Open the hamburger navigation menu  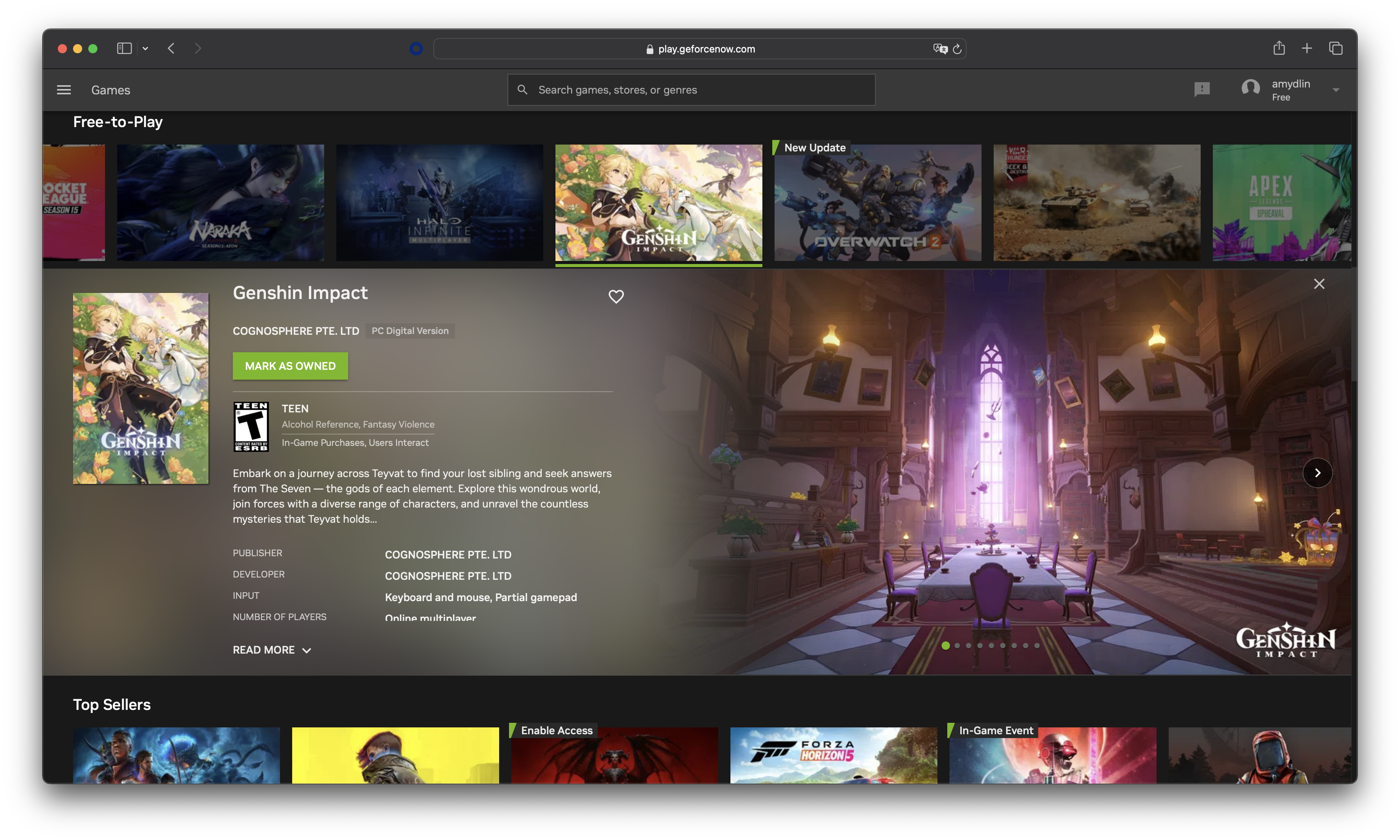click(x=64, y=90)
